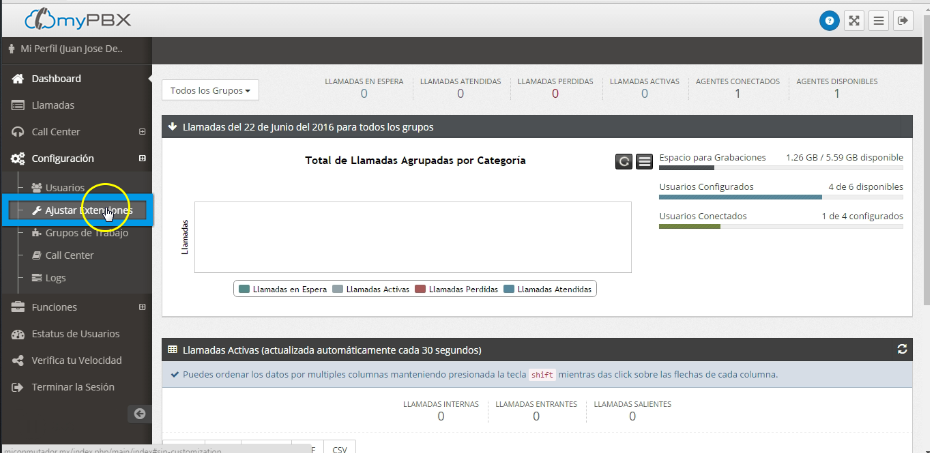This screenshot has height=453, width=930.
Task: Open Verifica tu Velocidad page
Action: [76, 360]
